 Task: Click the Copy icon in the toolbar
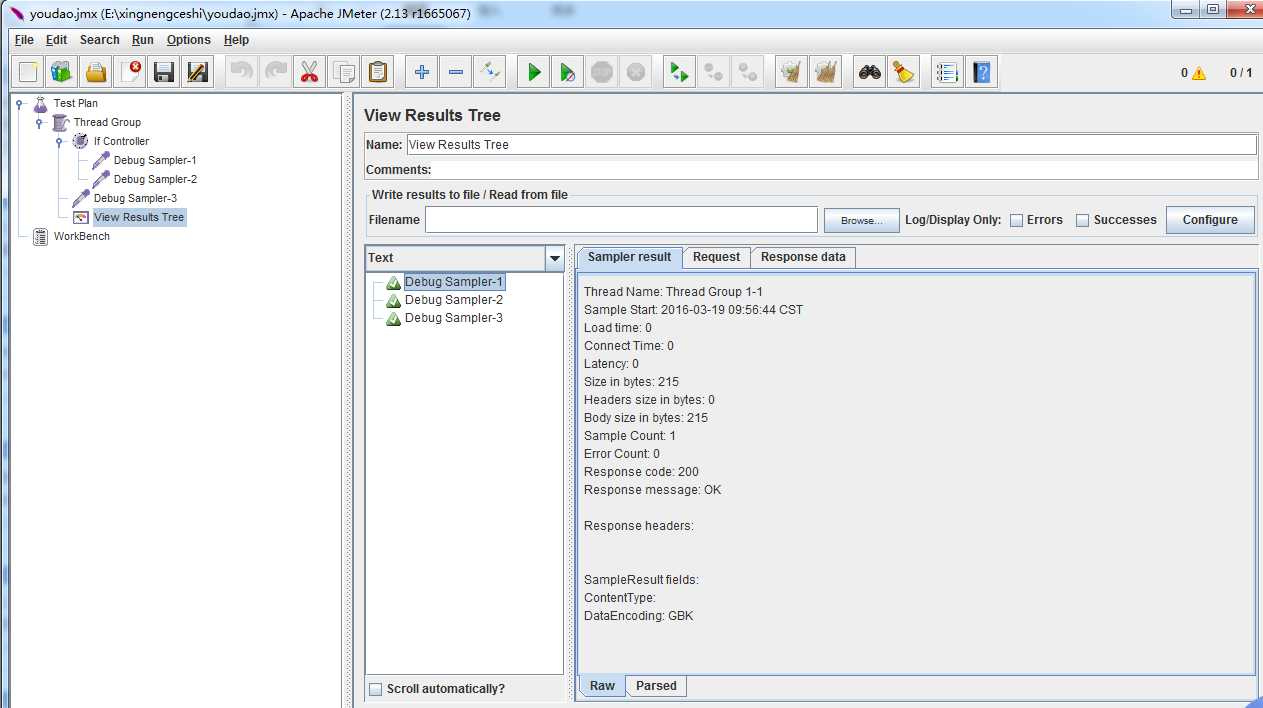(x=344, y=72)
